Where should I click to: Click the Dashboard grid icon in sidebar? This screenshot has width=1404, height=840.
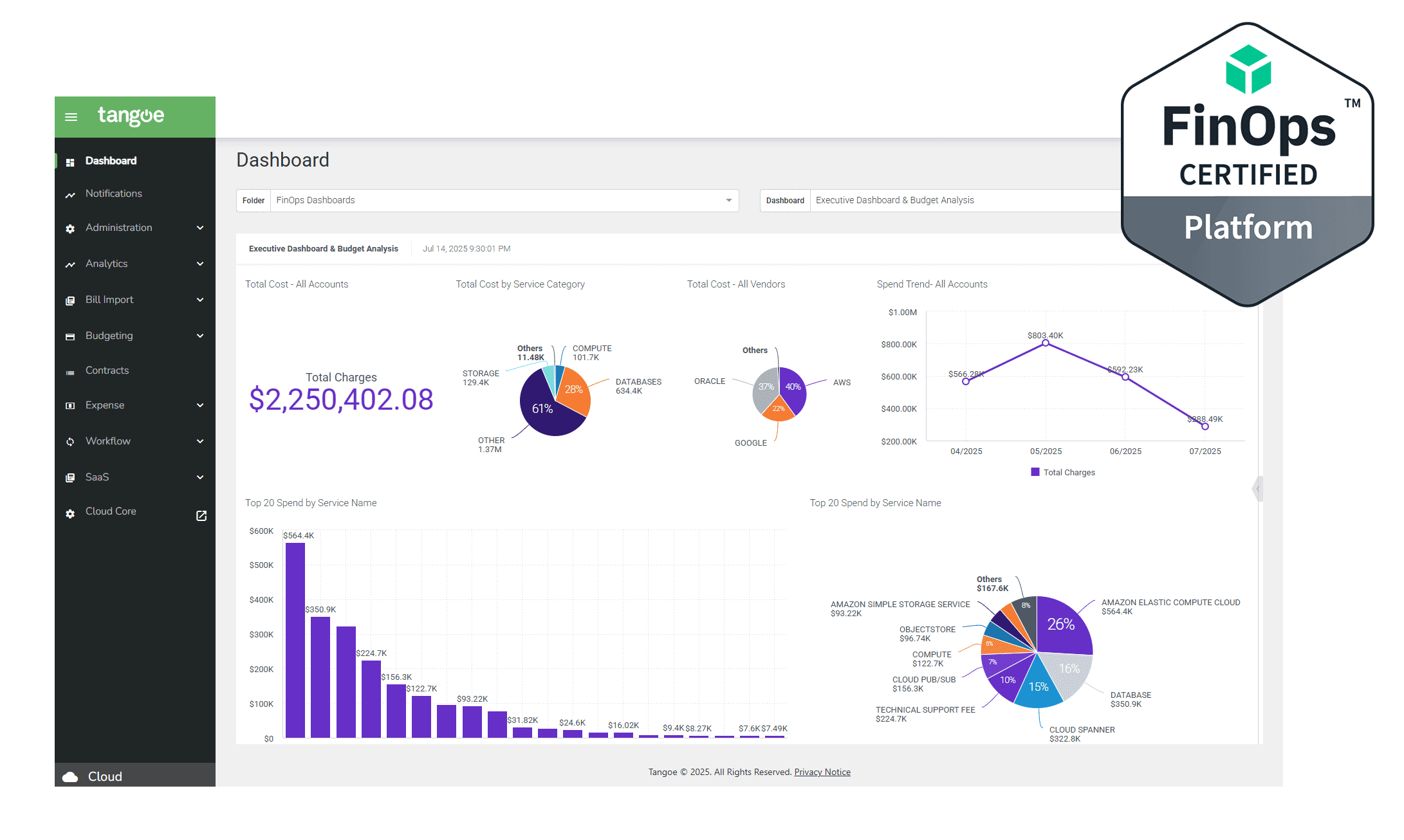70,162
